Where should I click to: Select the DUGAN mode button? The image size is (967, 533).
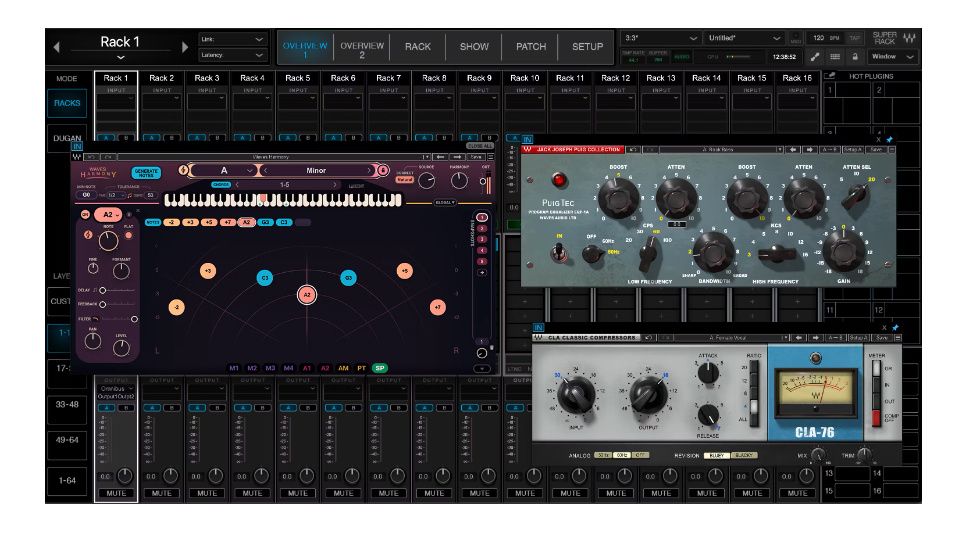coord(67,137)
